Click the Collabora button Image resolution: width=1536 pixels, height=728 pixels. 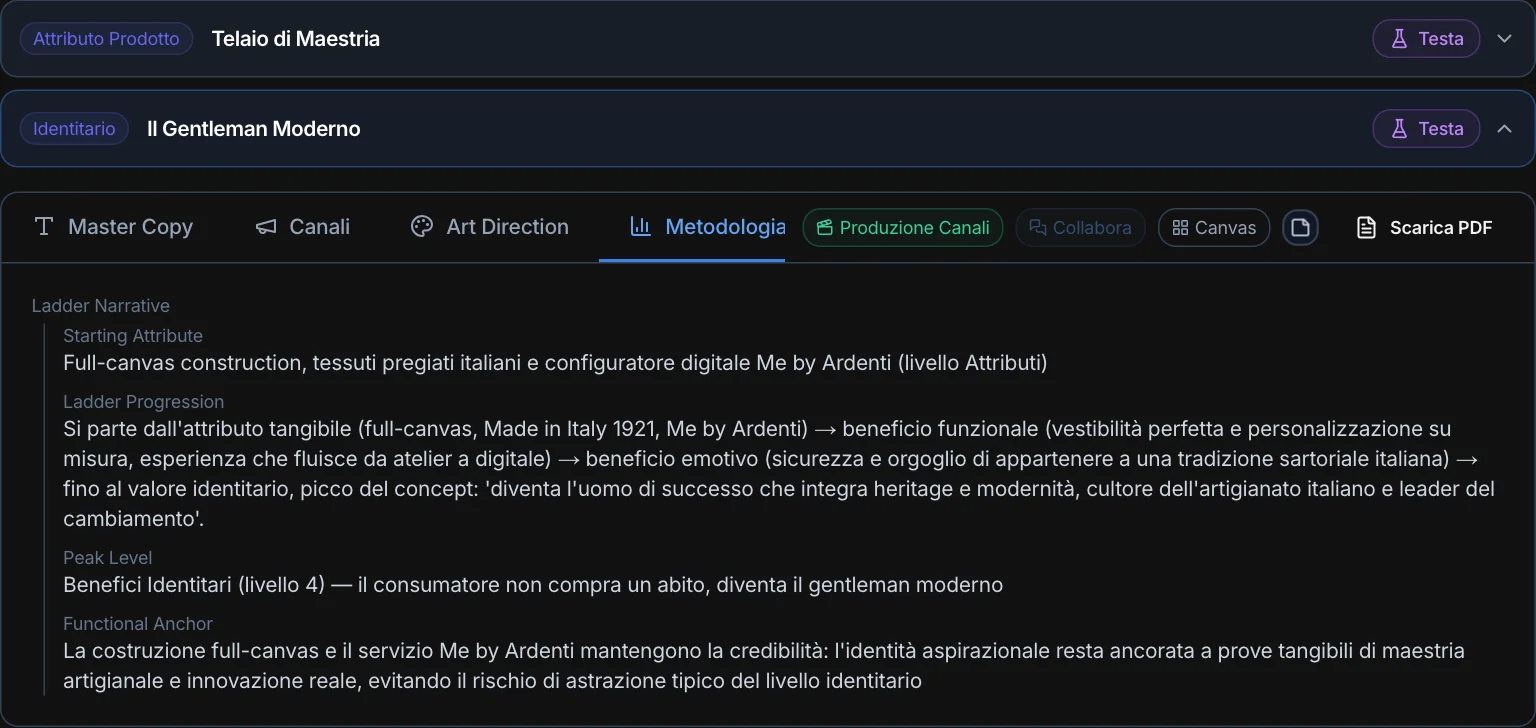1080,228
